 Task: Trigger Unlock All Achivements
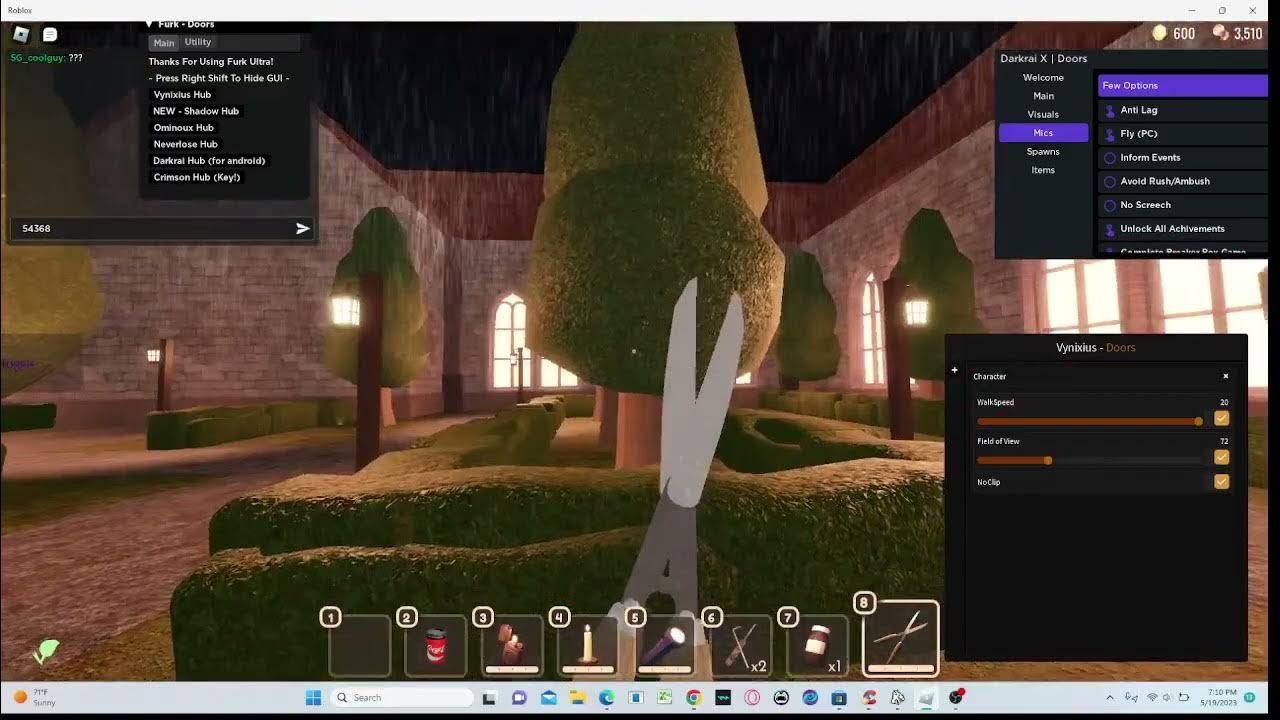1182,229
